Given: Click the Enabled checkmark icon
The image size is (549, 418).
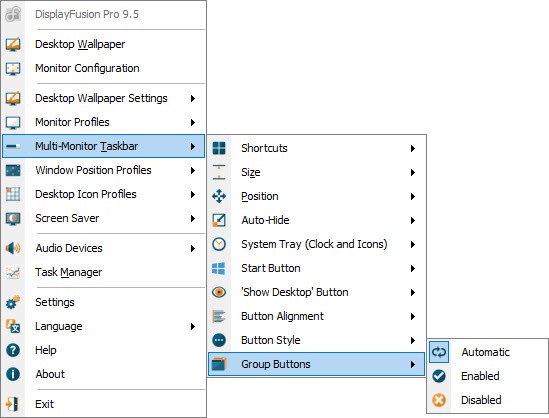Looking at the screenshot, I should point(439,376).
